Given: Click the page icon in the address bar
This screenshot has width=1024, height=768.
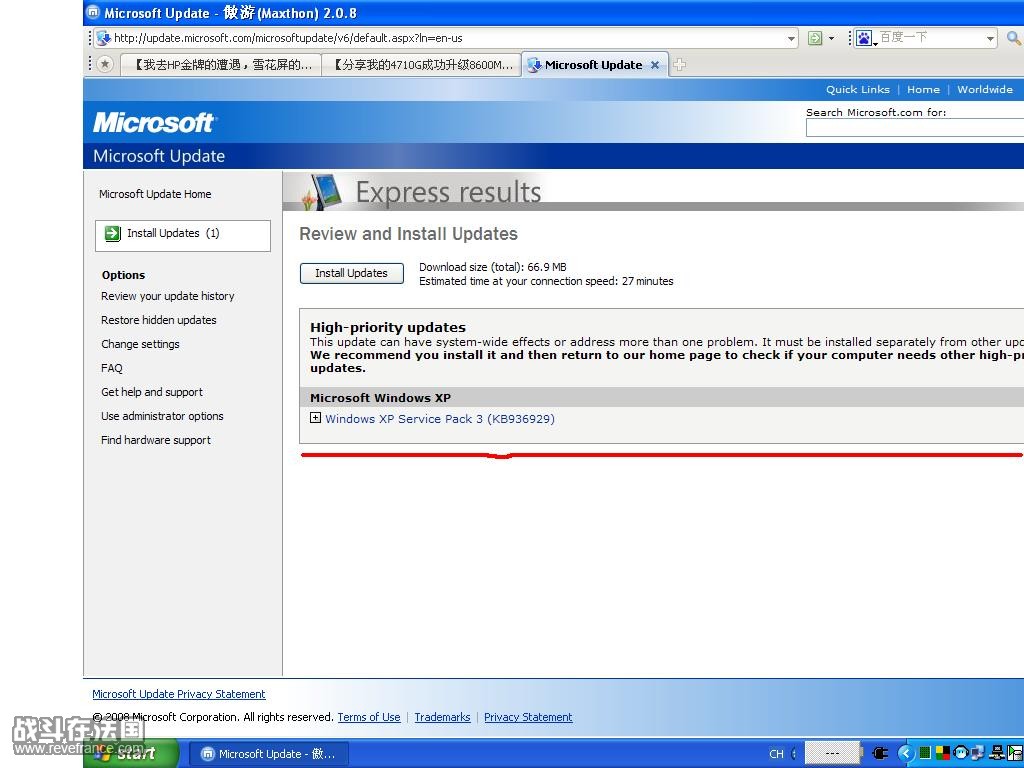Looking at the screenshot, I should [103, 38].
